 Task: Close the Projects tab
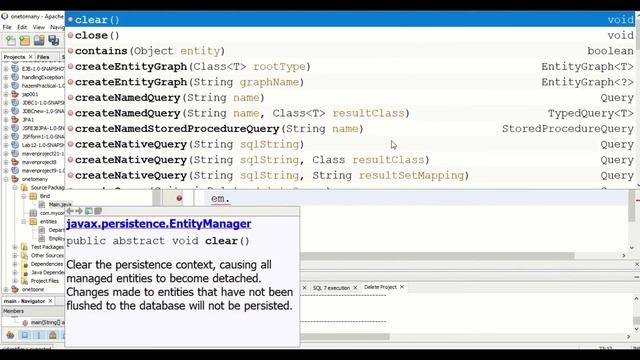point(30,57)
